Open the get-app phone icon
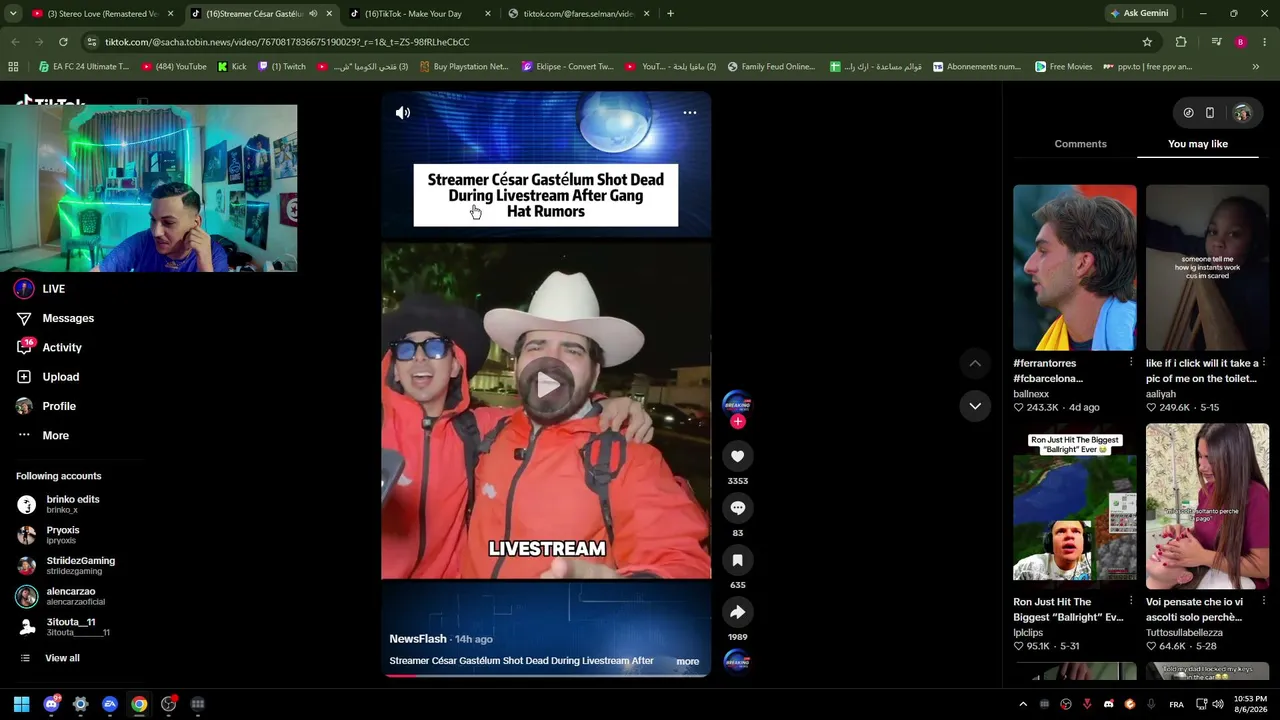This screenshot has height=720, width=1280. coord(1210,113)
